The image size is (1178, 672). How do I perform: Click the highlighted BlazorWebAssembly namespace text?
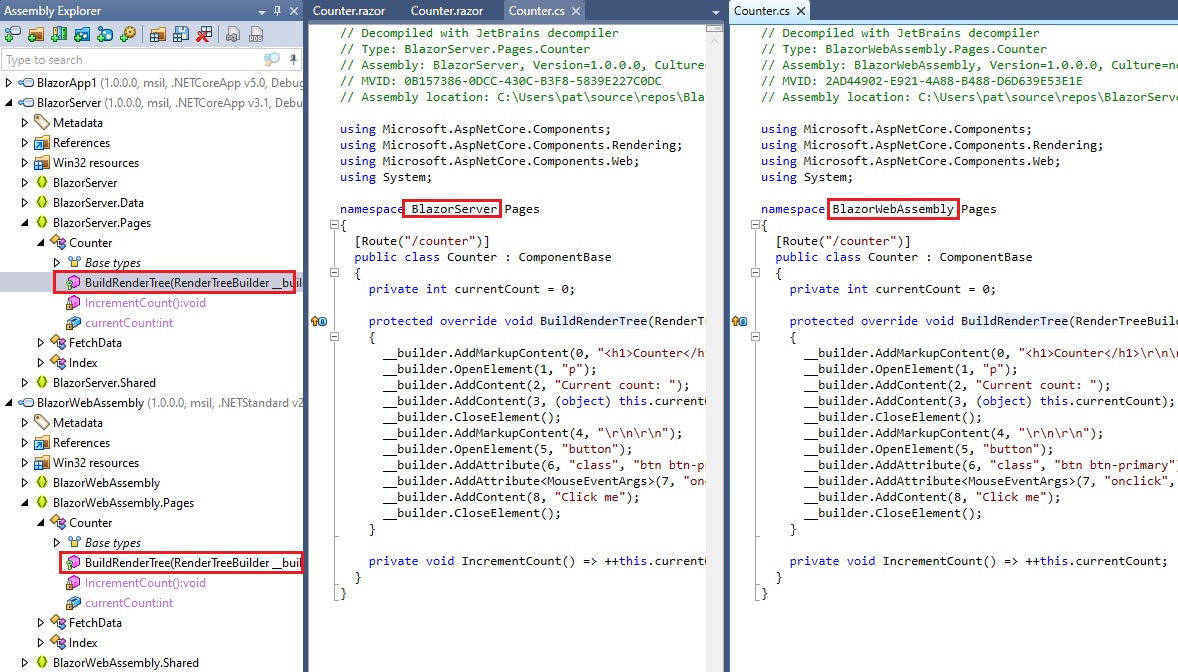point(894,209)
